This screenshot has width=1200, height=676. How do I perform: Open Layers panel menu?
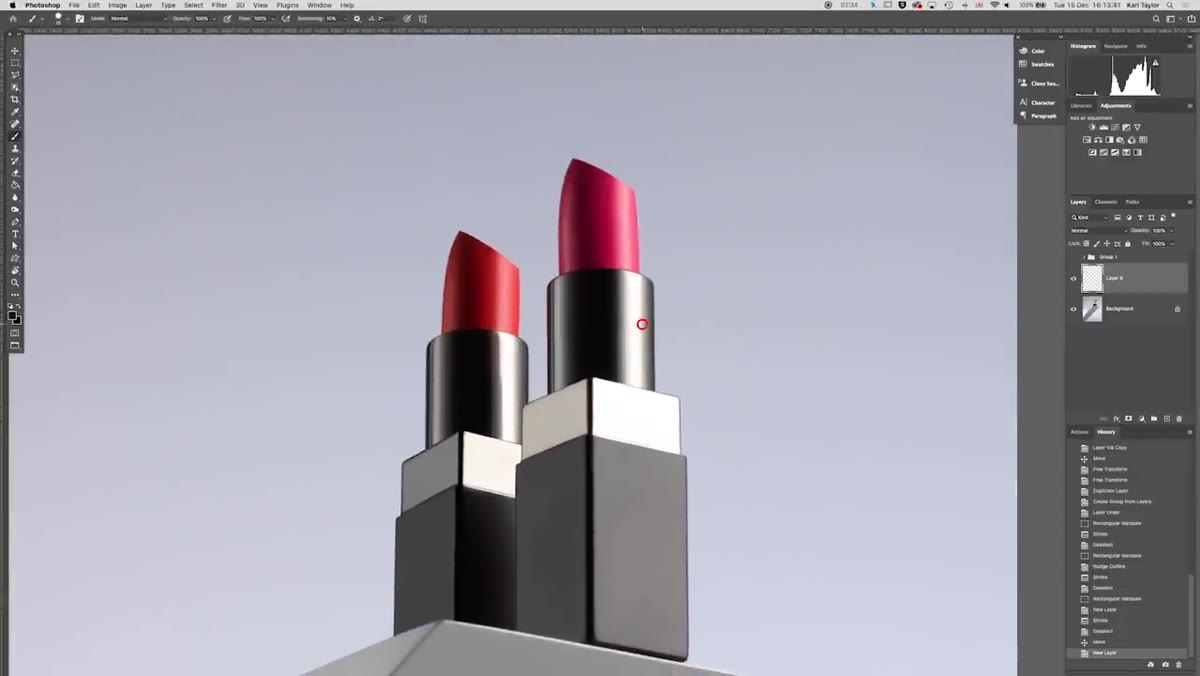pyautogui.click(x=1190, y=202)
